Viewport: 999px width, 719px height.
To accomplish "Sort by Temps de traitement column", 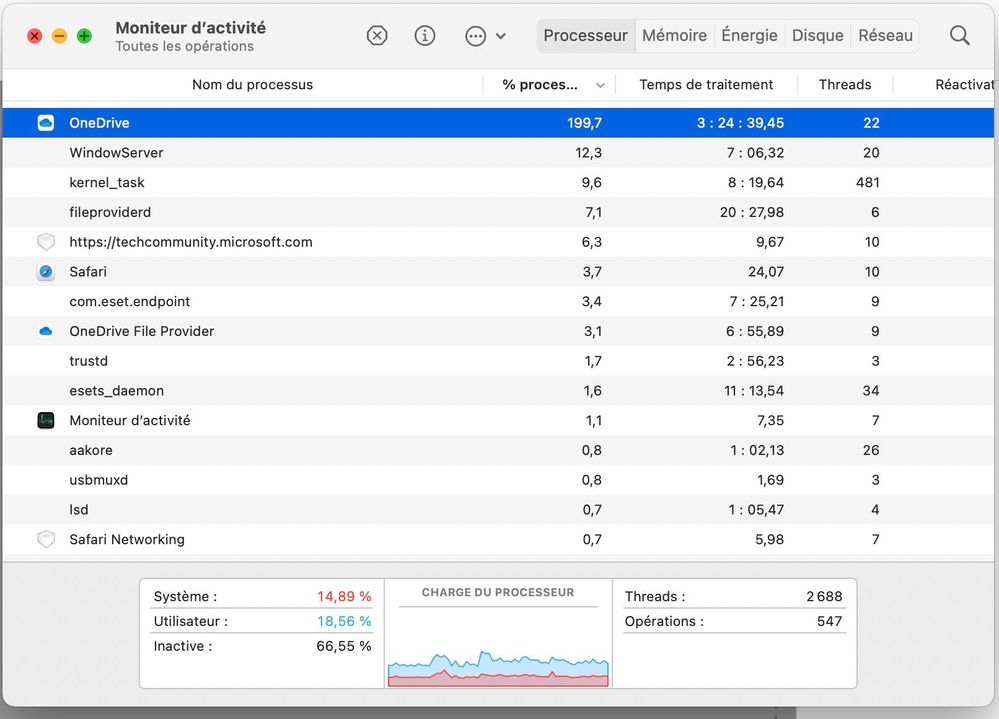I will [x=706, y=85].
